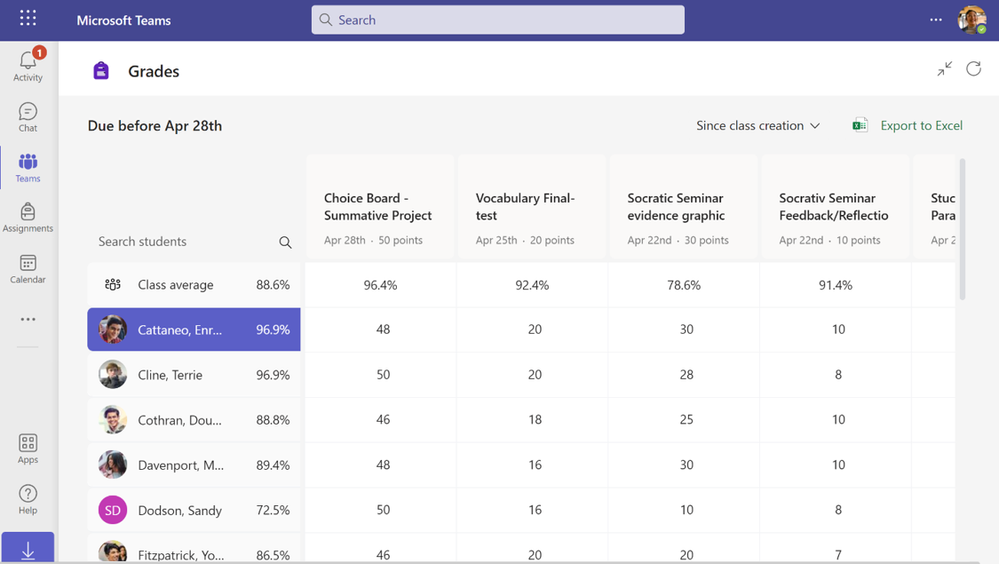Select student Dodson, Sandy
This screenshot has height=564, width=999.
[194, 510]
